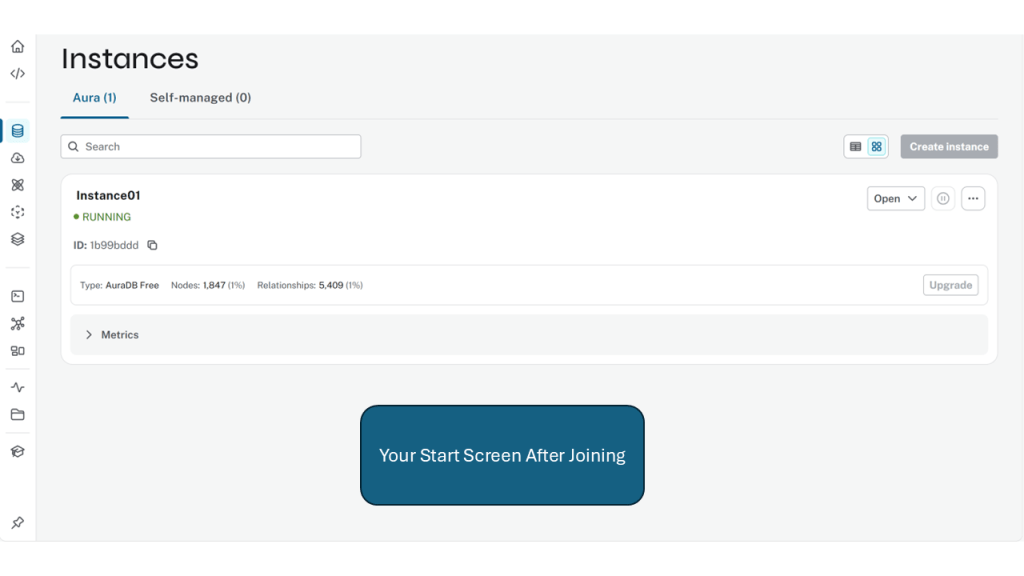The width and height of the screenshot is (1024, 576).
Task: Copy the instance ID 1b99bddd
Action: pyautogui.click(x=152, y=245)
